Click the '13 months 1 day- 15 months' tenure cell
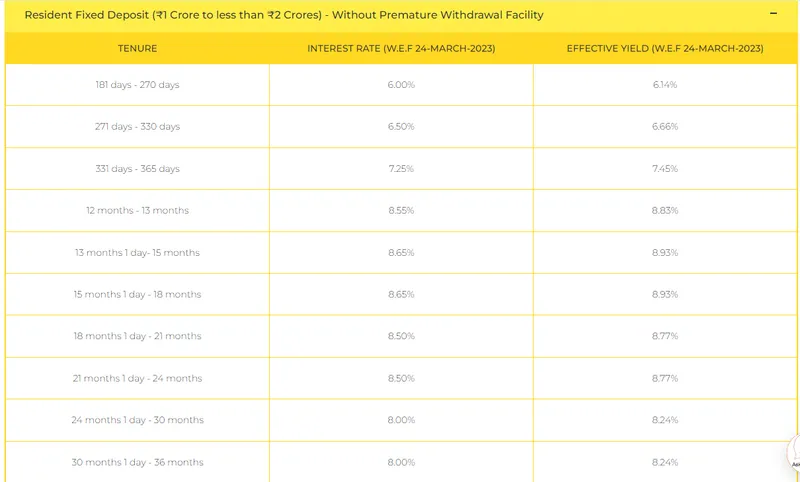 click(137, 252)
